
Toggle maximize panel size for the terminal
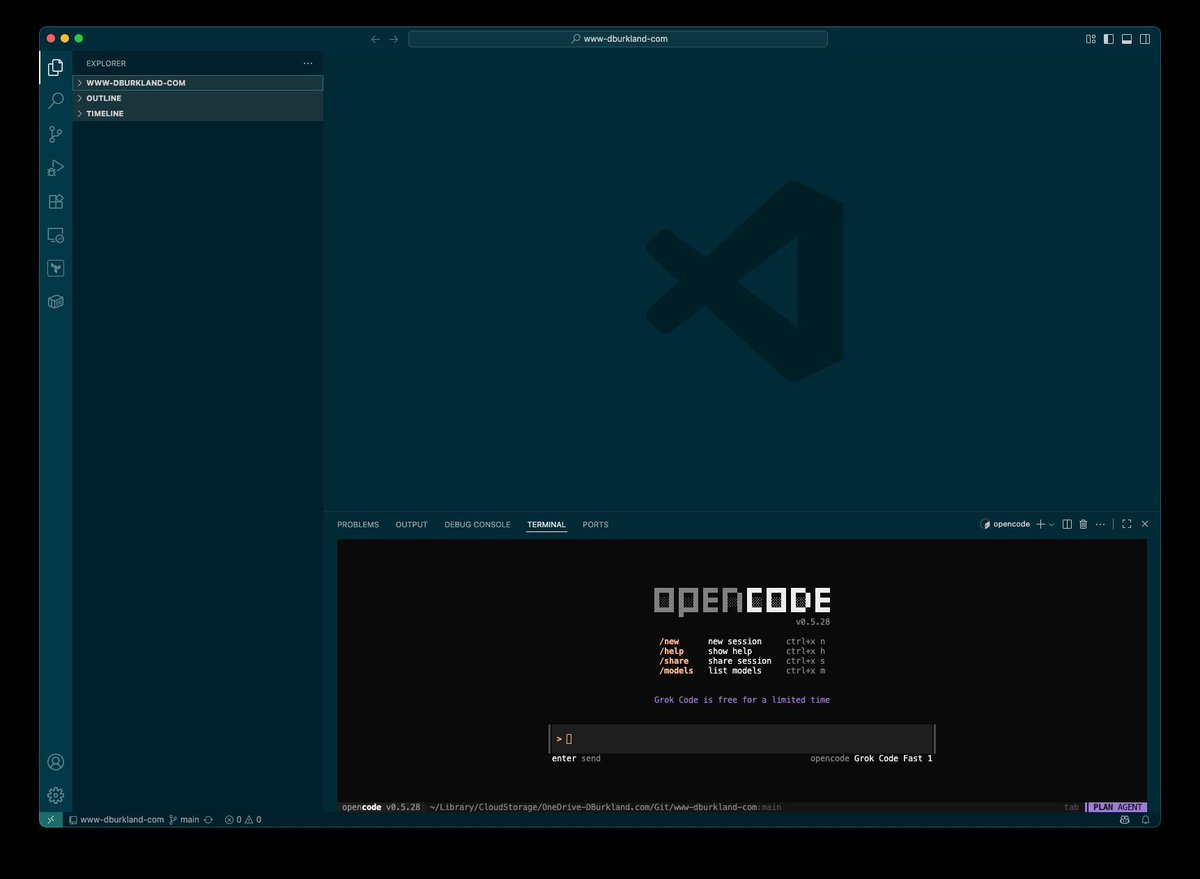pos(1126,523)
